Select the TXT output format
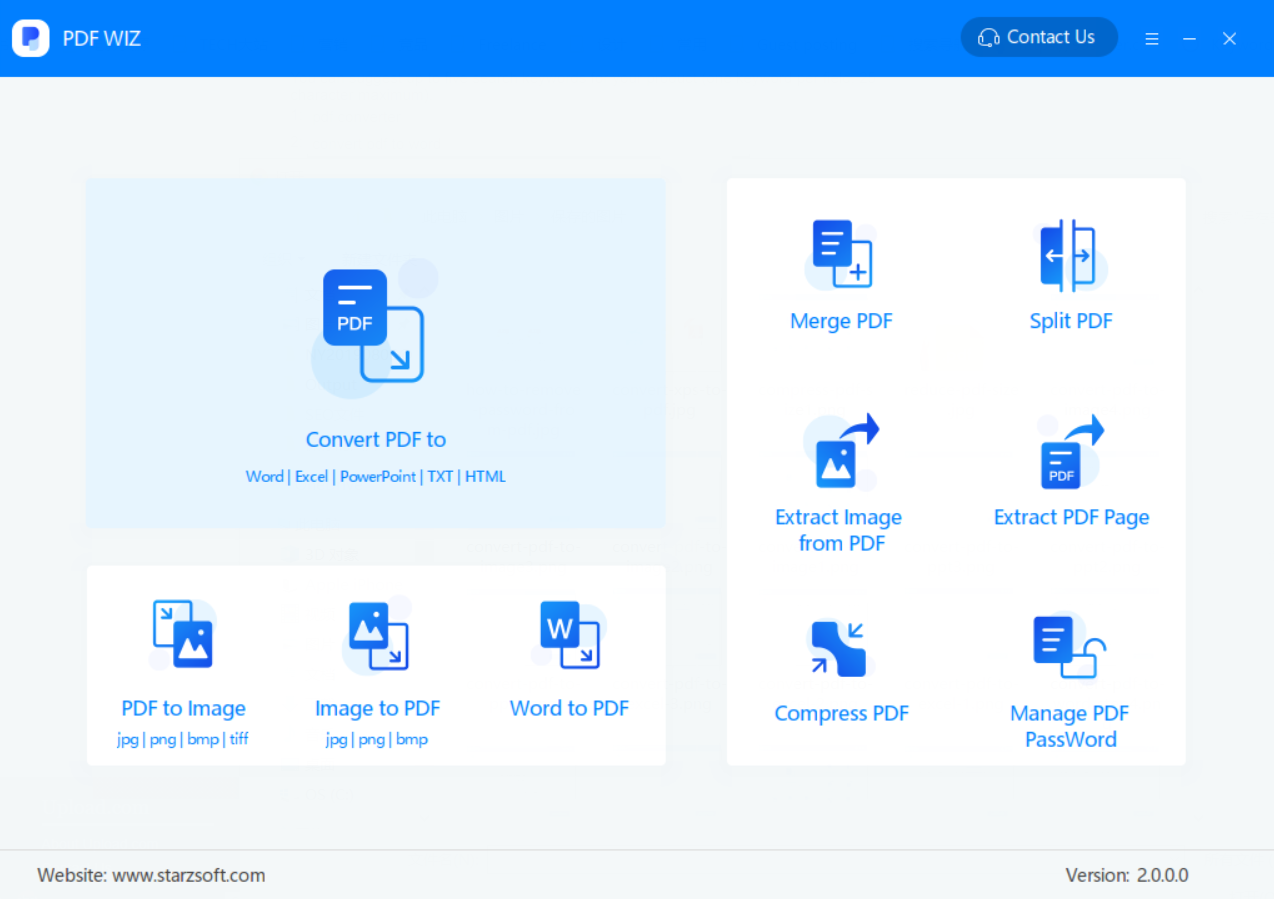1274x899 pixels. pyautogui.click(x=439, y=476)
